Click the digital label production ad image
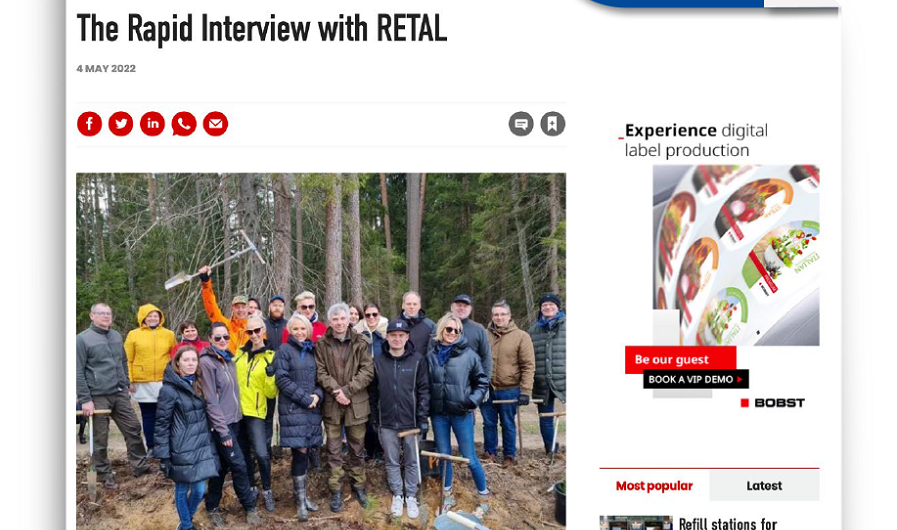Viewport: 897px width, 530px height. pos(736,255)
